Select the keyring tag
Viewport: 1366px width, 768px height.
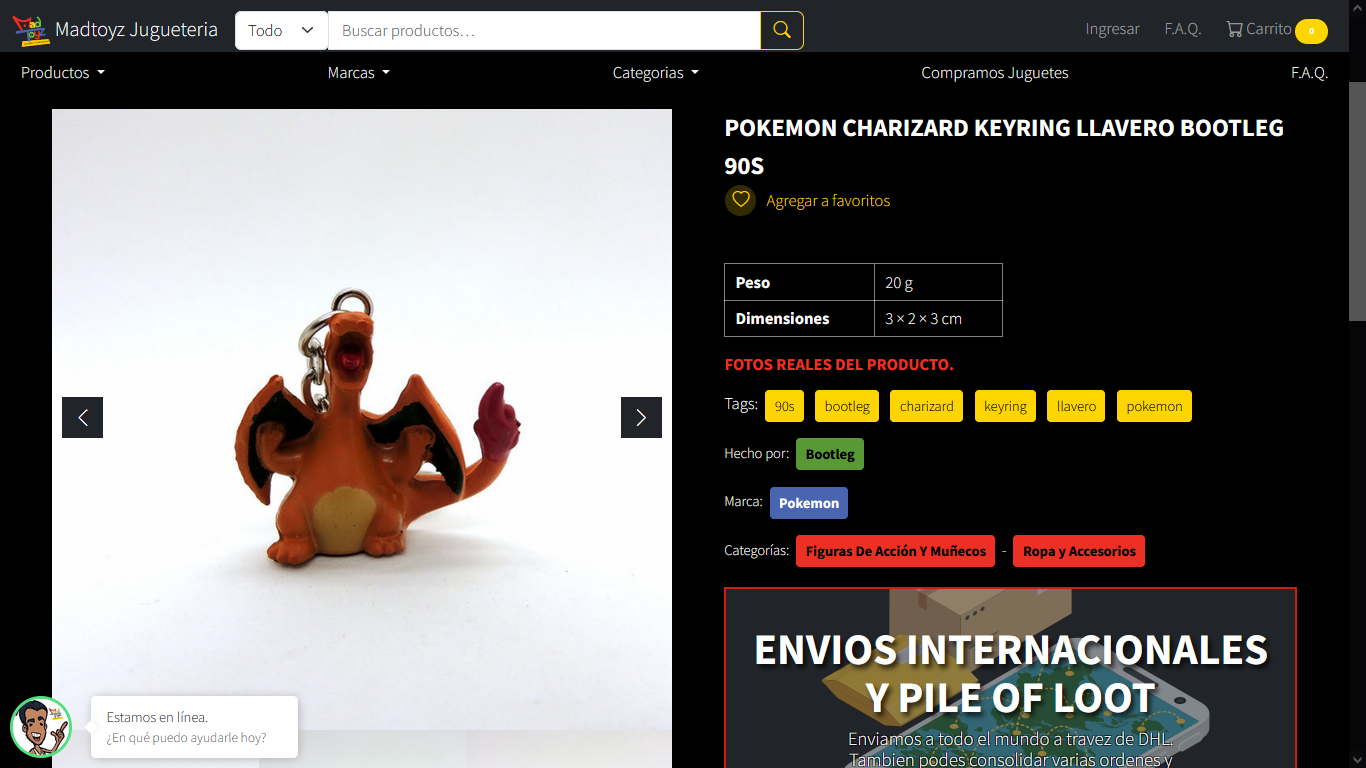coord(1005,406)
